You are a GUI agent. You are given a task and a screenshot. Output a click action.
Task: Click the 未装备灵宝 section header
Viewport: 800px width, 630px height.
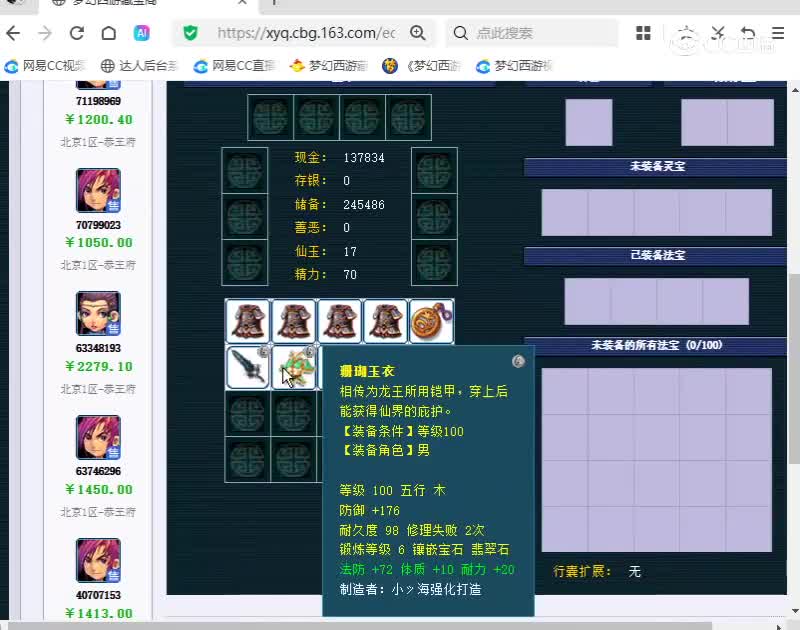656,166
